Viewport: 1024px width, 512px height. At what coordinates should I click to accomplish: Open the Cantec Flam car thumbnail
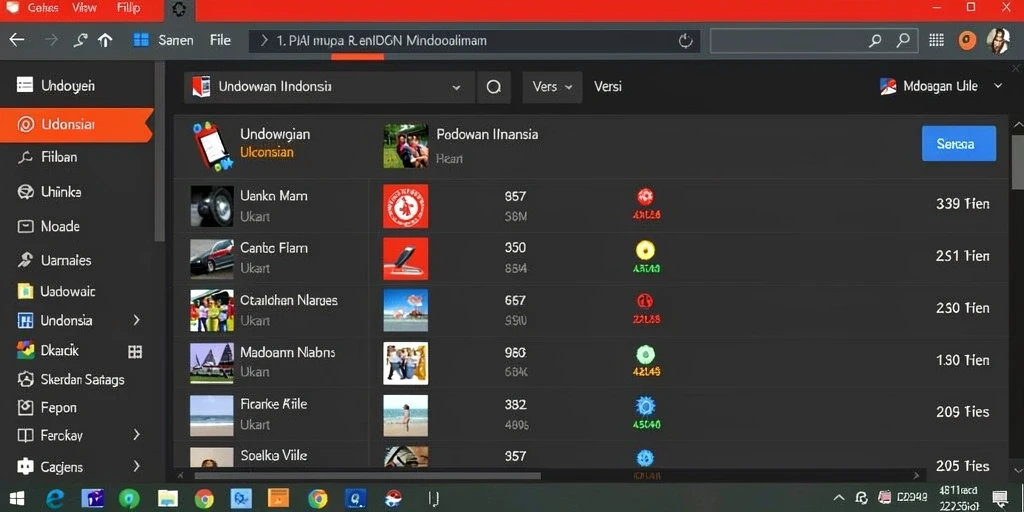coord(212,259)
